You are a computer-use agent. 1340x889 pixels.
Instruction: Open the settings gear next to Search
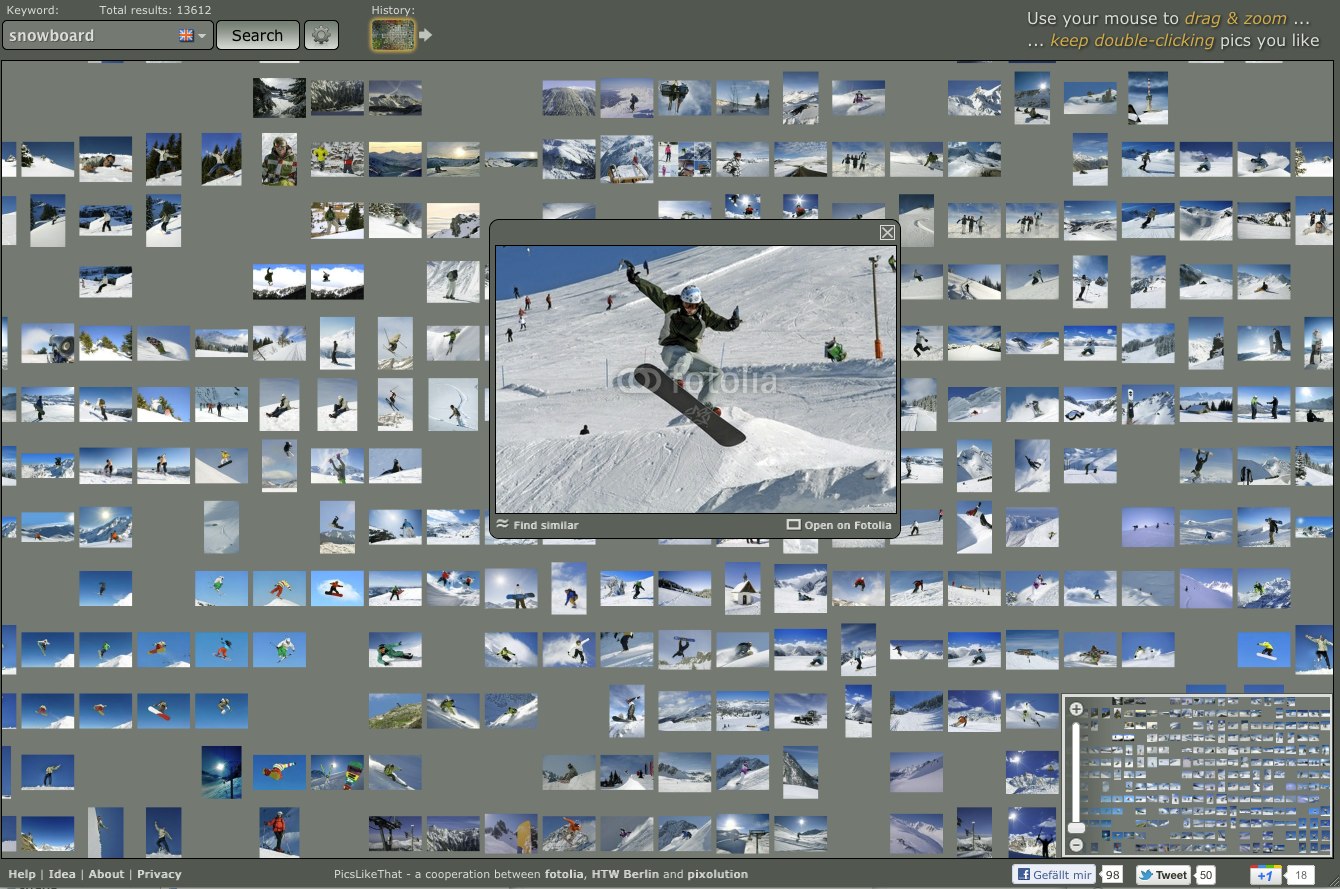point(321,35)
